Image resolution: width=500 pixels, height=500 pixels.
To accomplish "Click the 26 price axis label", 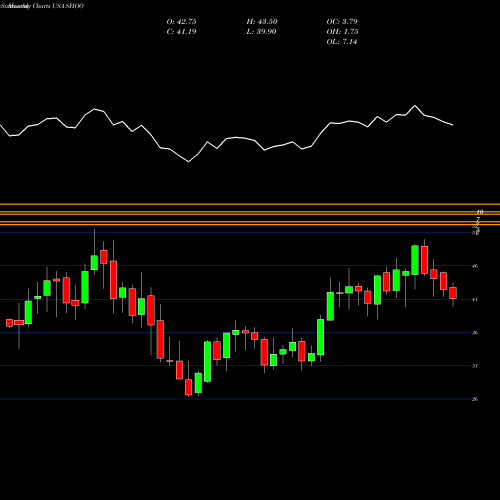I will click(475, 399).
